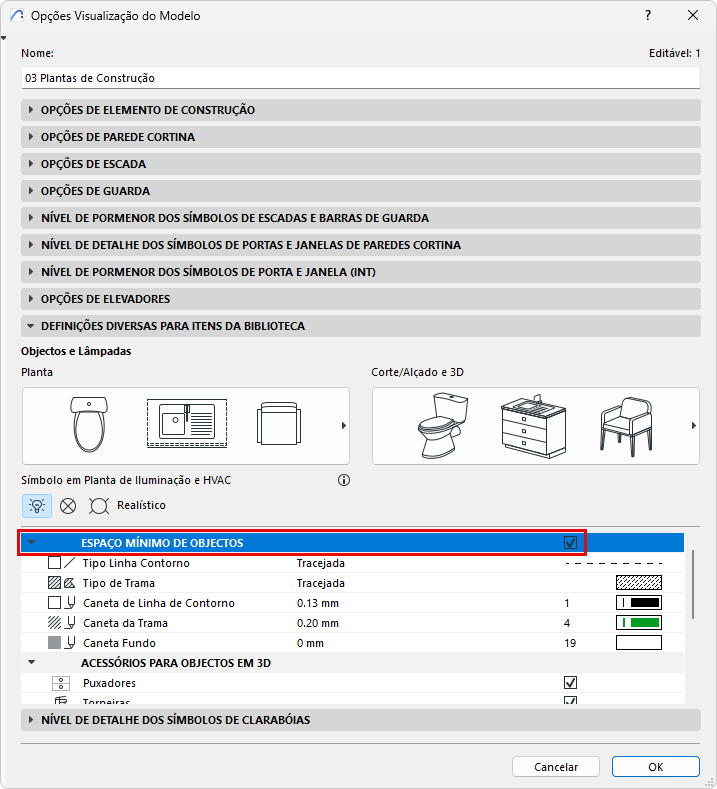Click the armchair plan symbol preview
The image size is (717, 789).
pyautogui.click(x=279, y=423)
